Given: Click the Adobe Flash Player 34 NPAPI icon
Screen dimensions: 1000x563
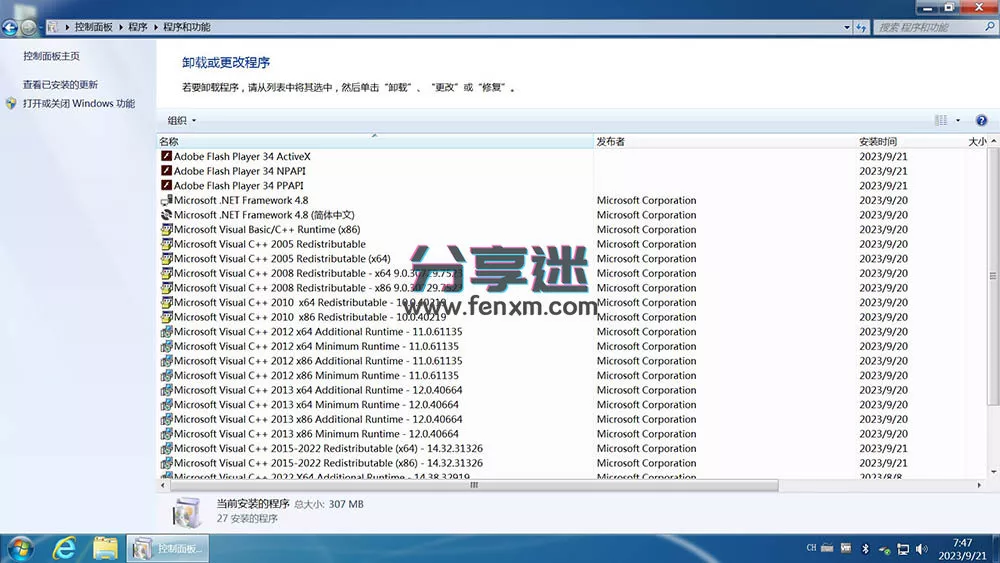Looking at the screenshot, I should tap(166, 170).
